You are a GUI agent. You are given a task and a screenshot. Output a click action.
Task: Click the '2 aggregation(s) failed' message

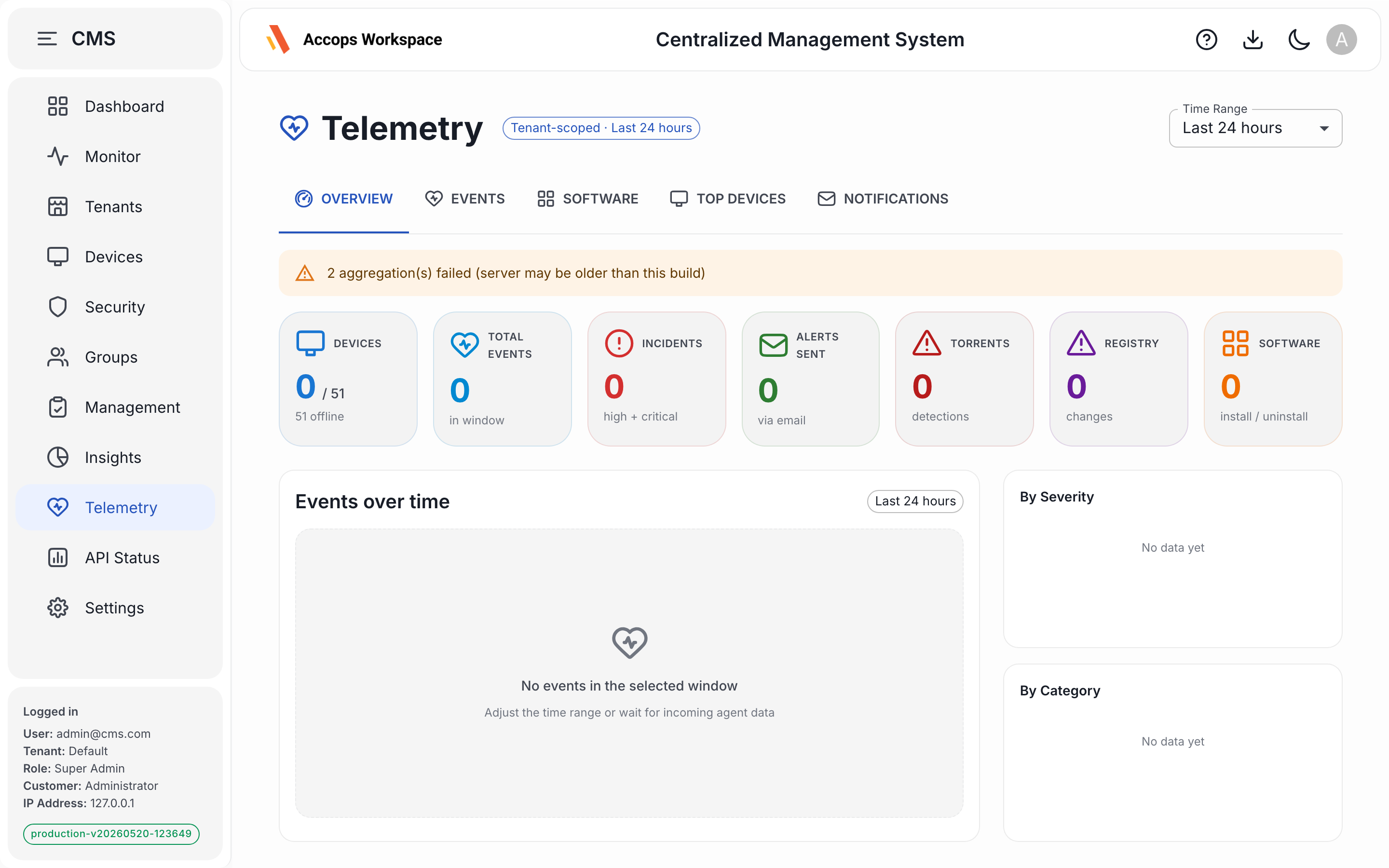[x=516, y=273]
